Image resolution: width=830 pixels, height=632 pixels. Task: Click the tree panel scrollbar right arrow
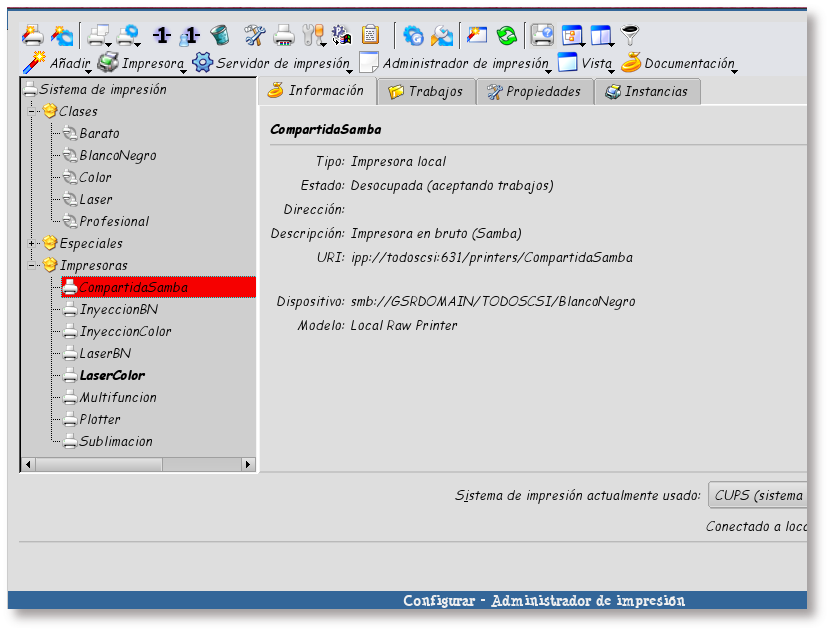click(250, 464)
